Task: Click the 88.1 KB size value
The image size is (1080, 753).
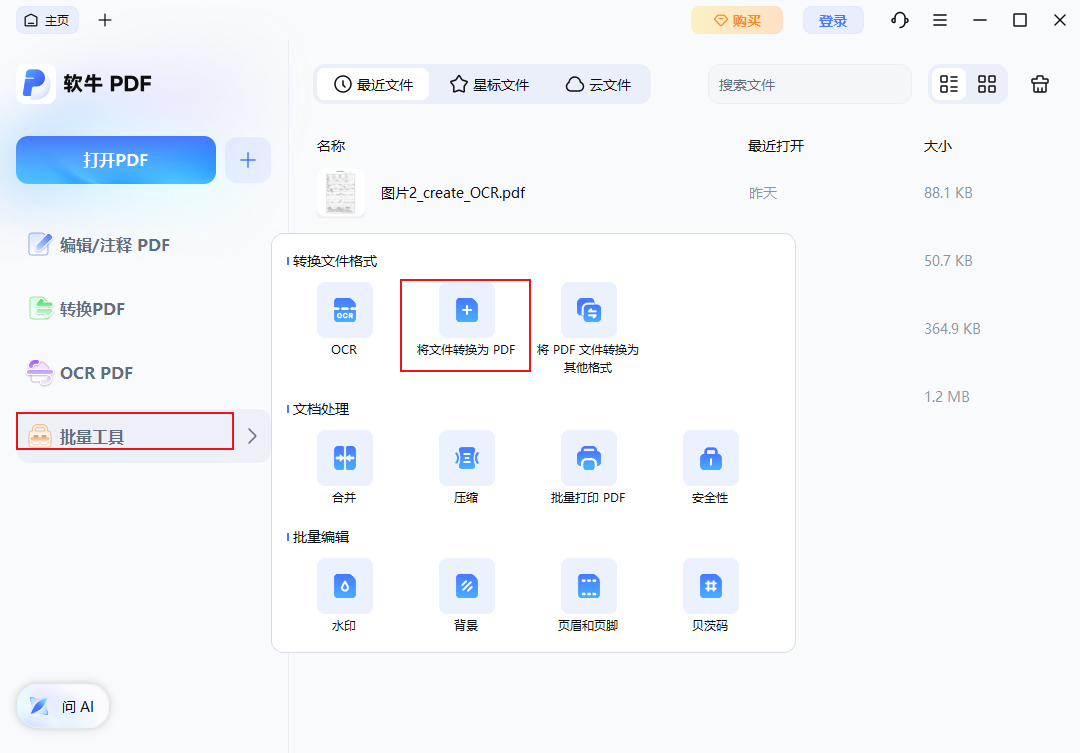Action: click(948, 193)
